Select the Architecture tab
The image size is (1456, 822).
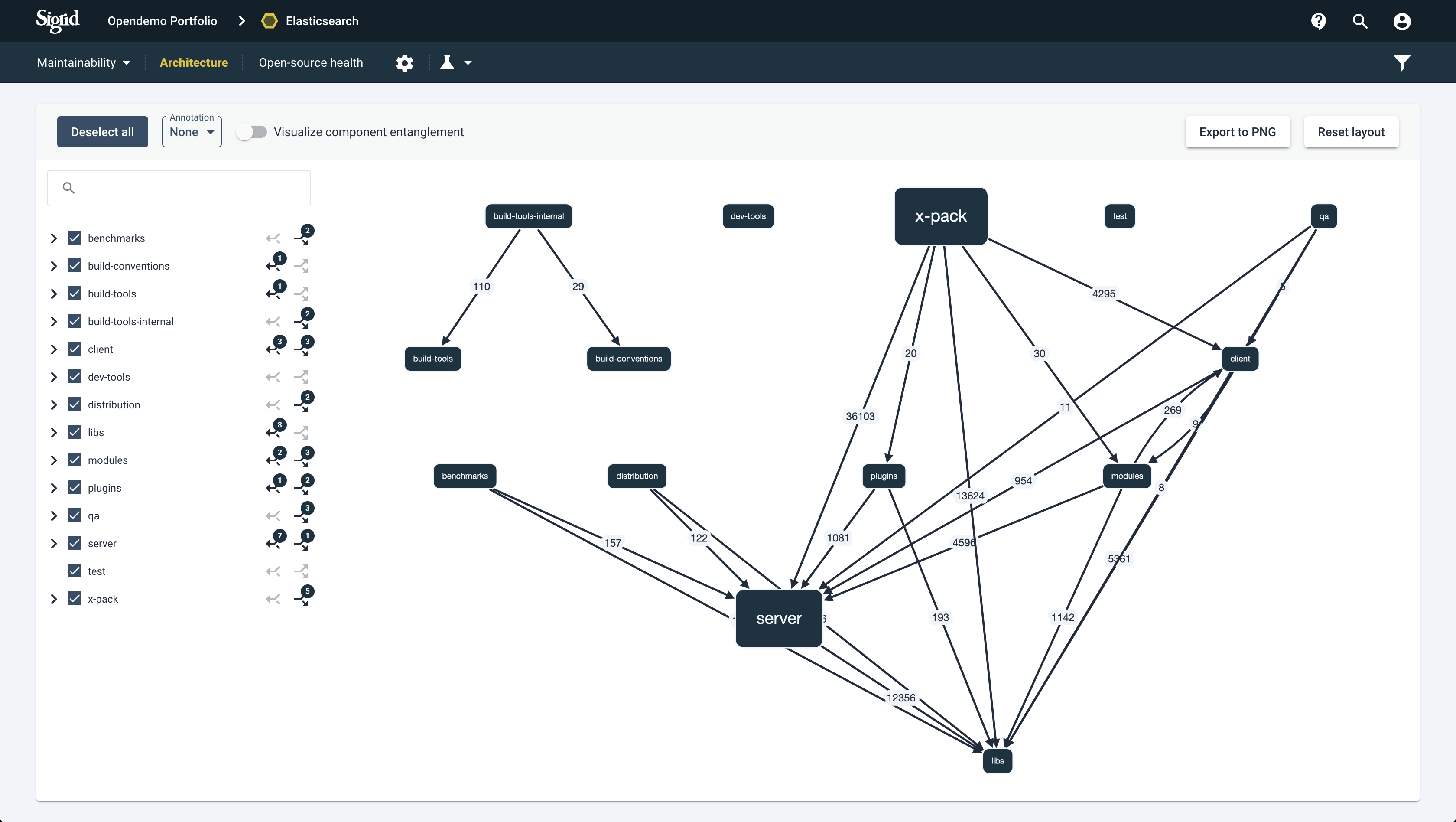point(194,63)
